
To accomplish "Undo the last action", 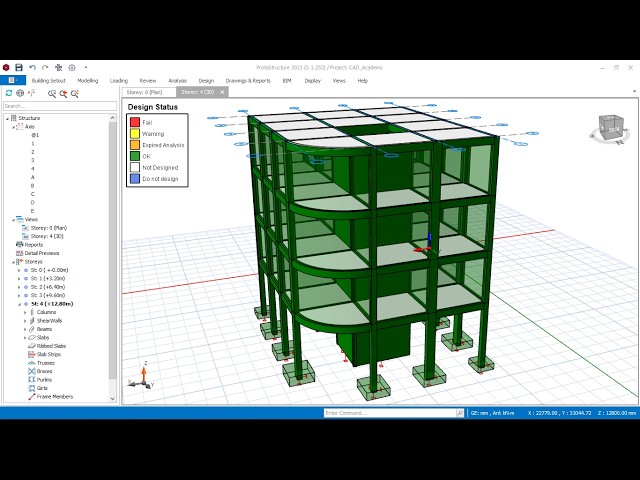I will click(32, 67).
